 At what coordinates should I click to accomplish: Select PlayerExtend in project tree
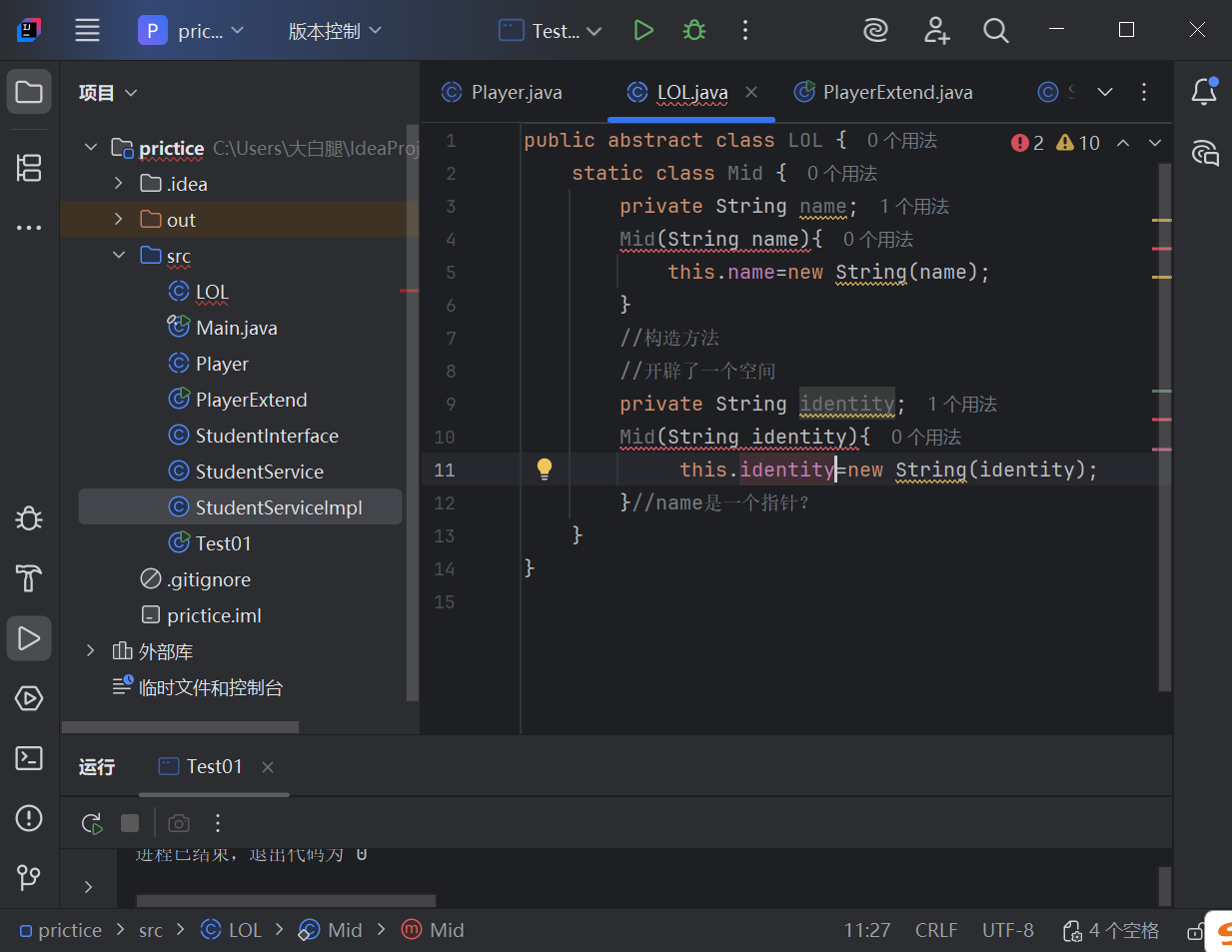tap(237, 400)
